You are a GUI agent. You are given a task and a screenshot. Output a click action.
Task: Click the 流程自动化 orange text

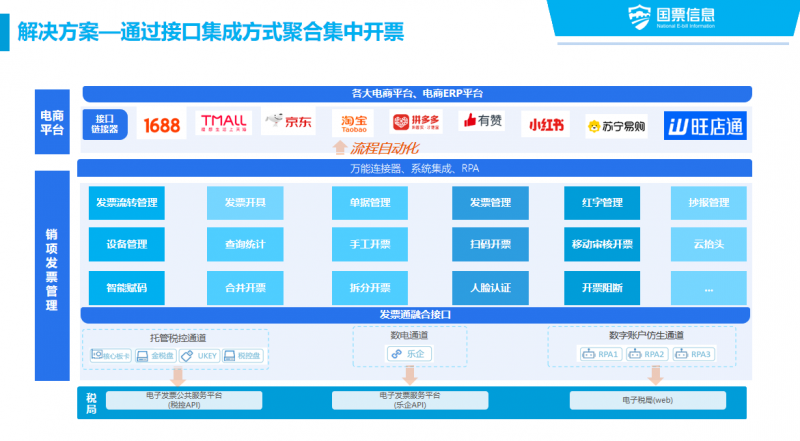point(384,149)
